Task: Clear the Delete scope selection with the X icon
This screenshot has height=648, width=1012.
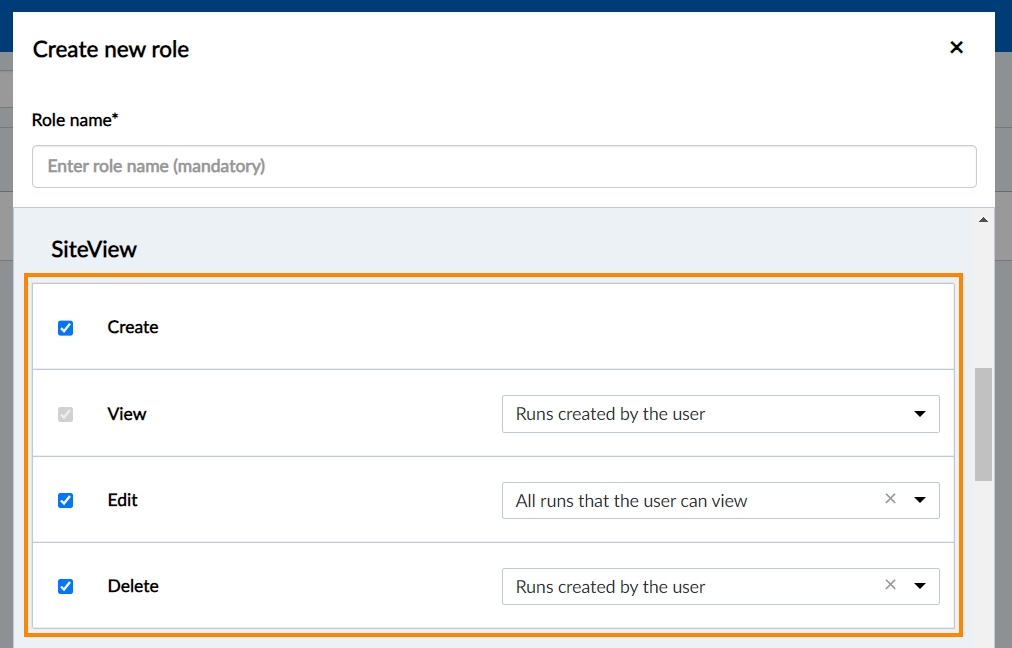Action: point(890,585)
